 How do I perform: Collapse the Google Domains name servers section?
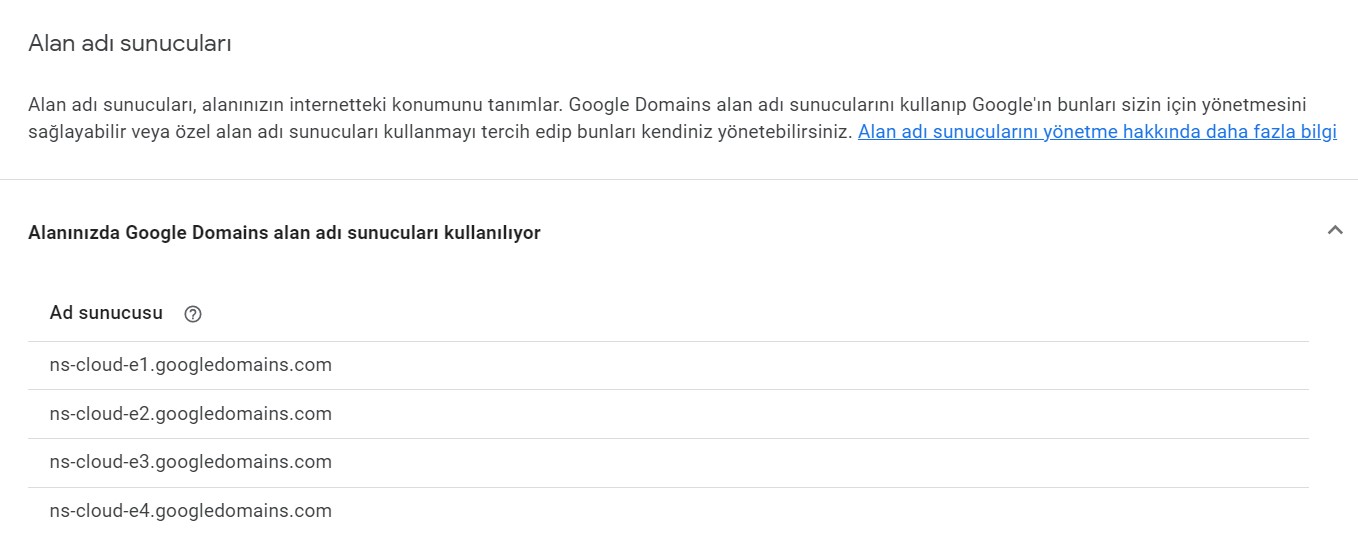(x=1334, y=230)
